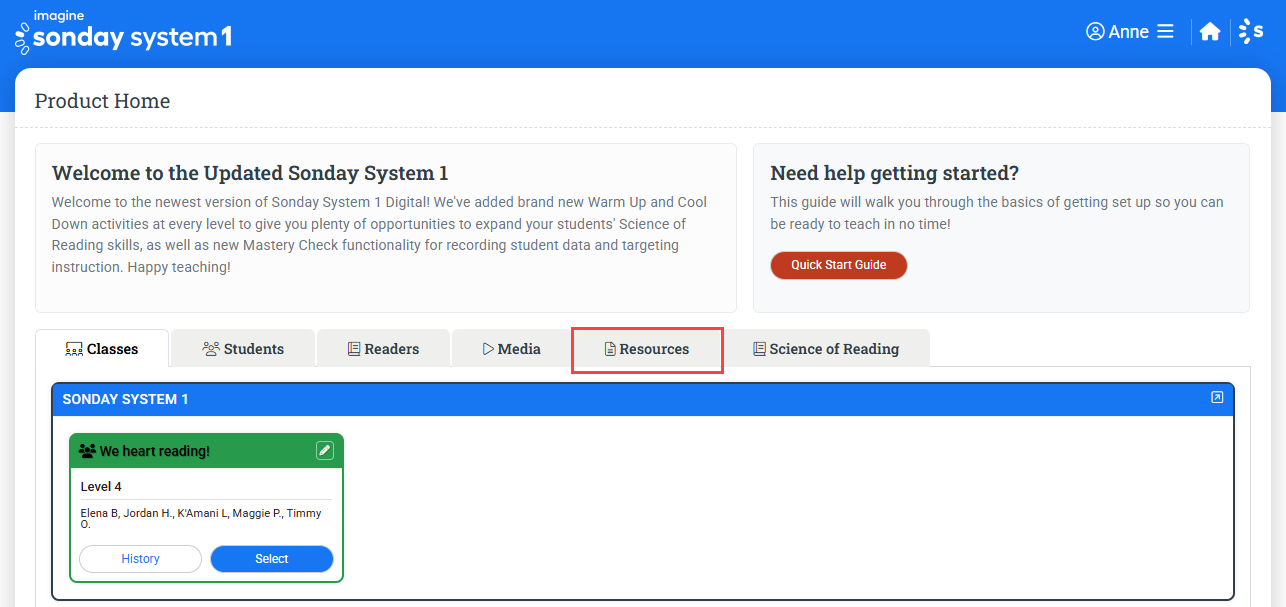The width and height of the screenshot is (1286, 607).
Task: Open the Readers tab
Action: 383,348
